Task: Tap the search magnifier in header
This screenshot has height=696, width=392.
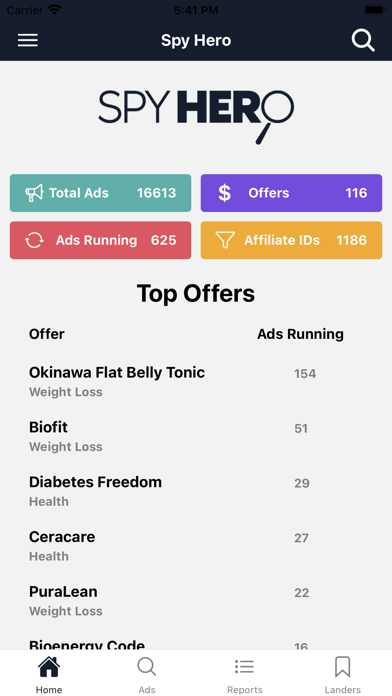Action: pyautogui.click(x=363, y=40)
